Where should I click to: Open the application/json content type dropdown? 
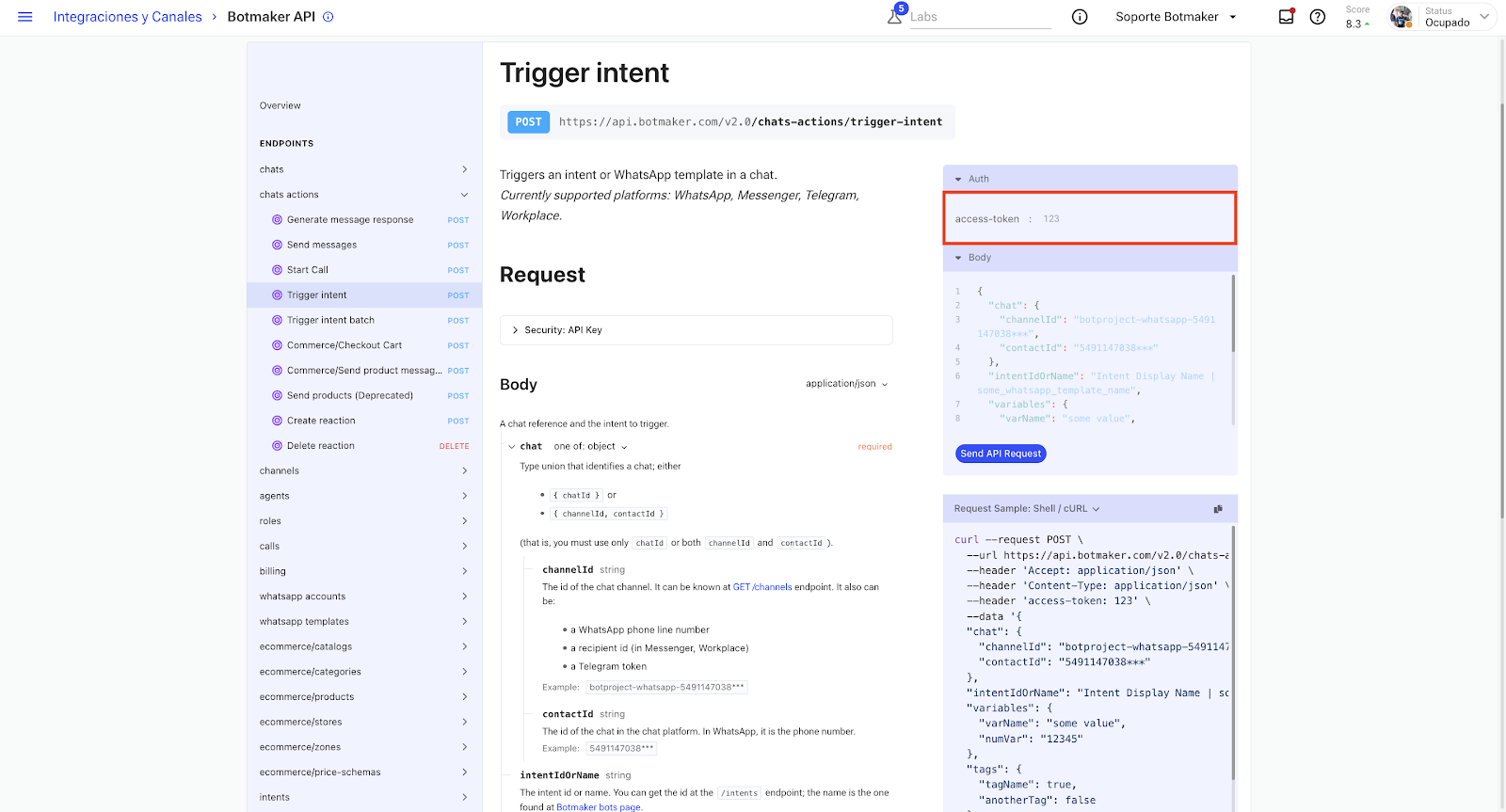point(846,384)
